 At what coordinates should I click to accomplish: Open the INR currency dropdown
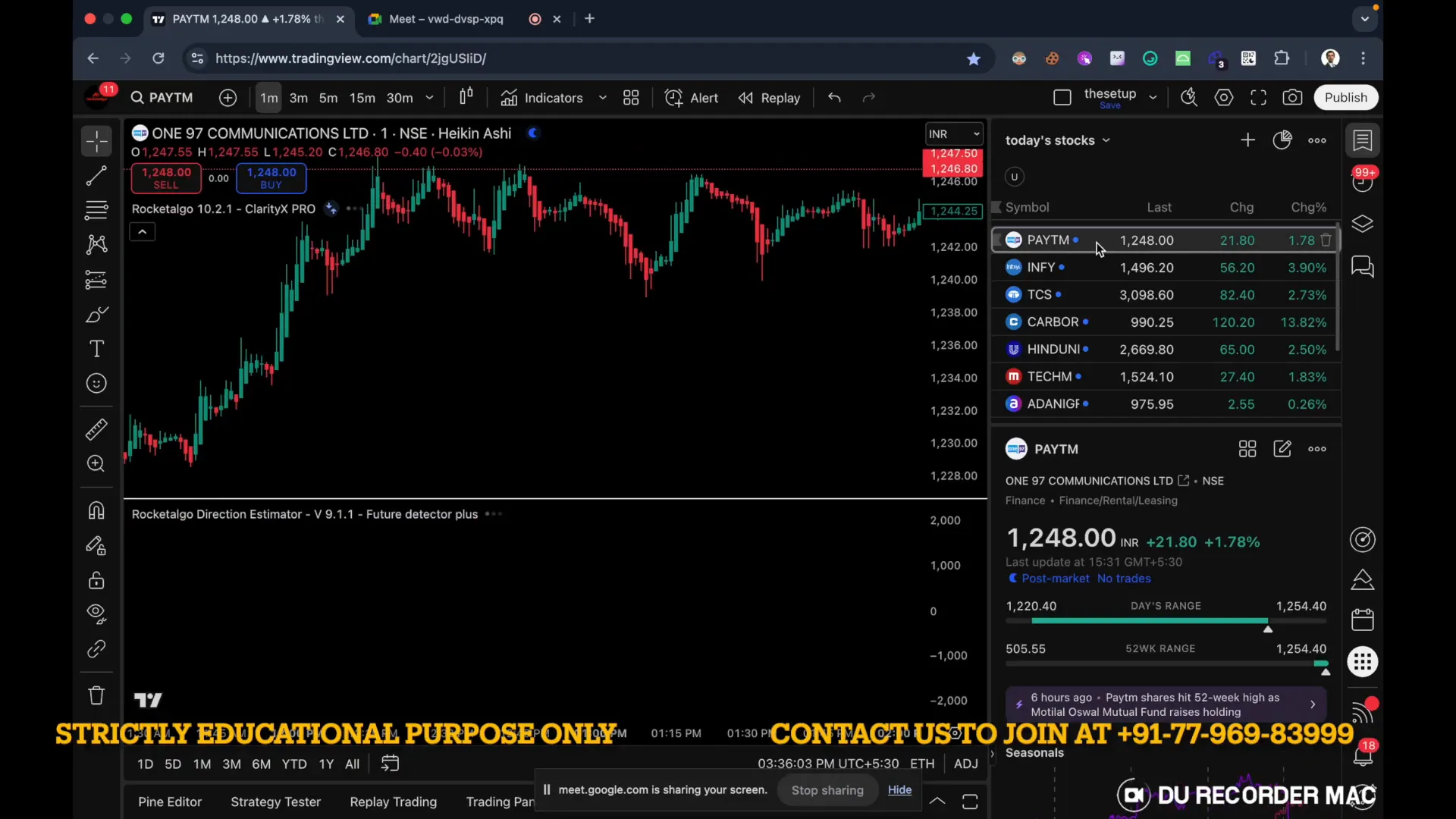pos(954,134)
